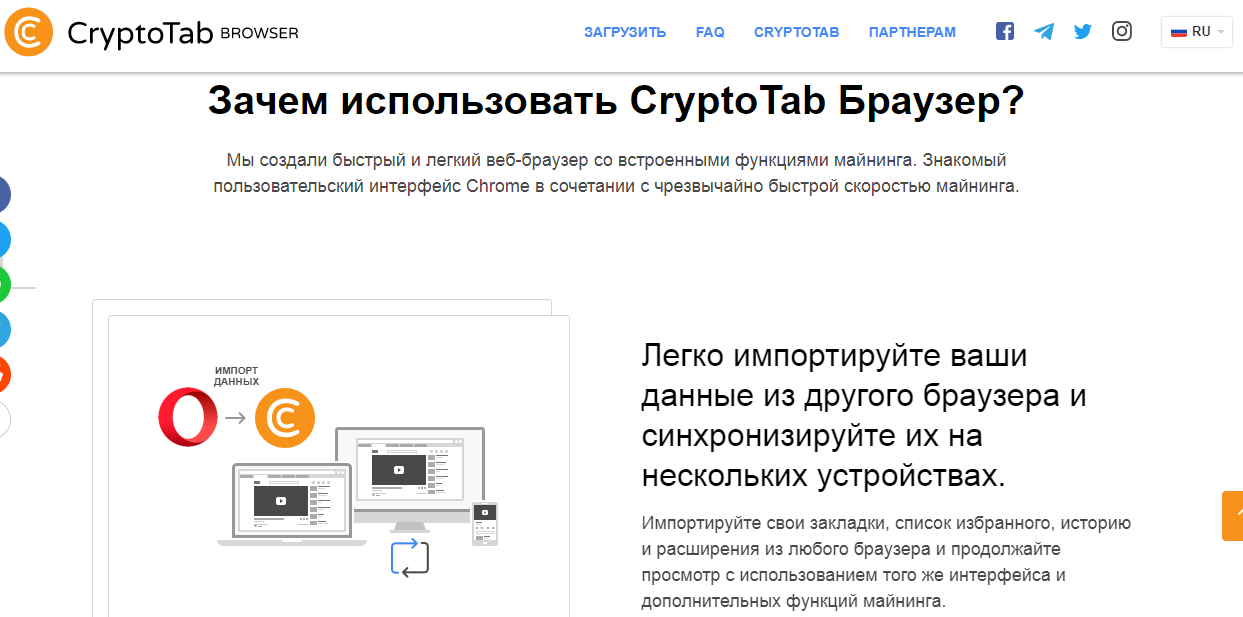Viewport: 1243px width, 617px height.
Task: Click the orange-red Reddit share button on left edge
Action: [4, 375]
